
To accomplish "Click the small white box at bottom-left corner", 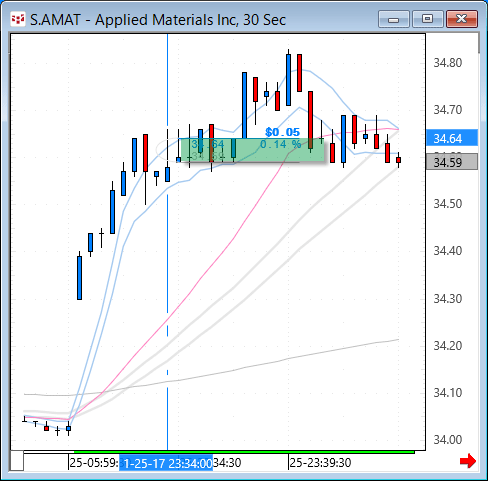I will pyautogui.click(x=17, y=461).
